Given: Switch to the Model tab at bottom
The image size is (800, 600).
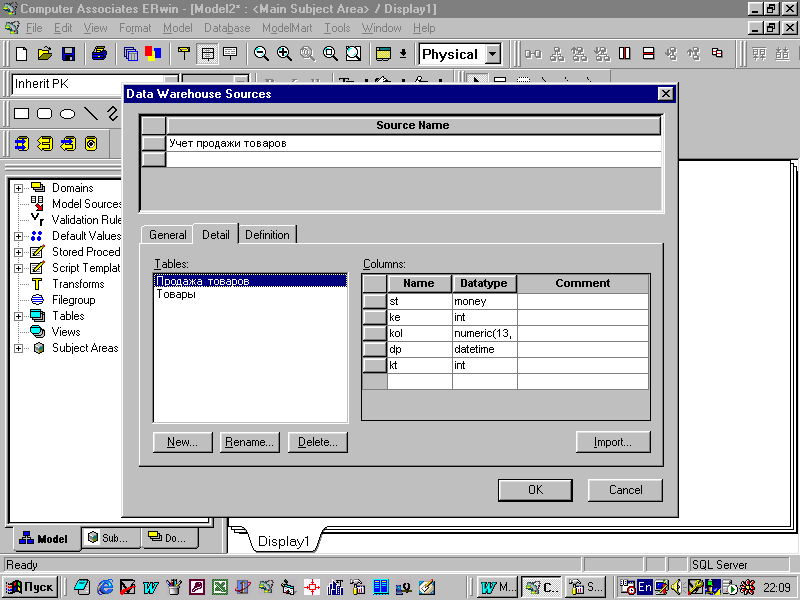Looking at the screenshot, I should click(x=44, y=538).
